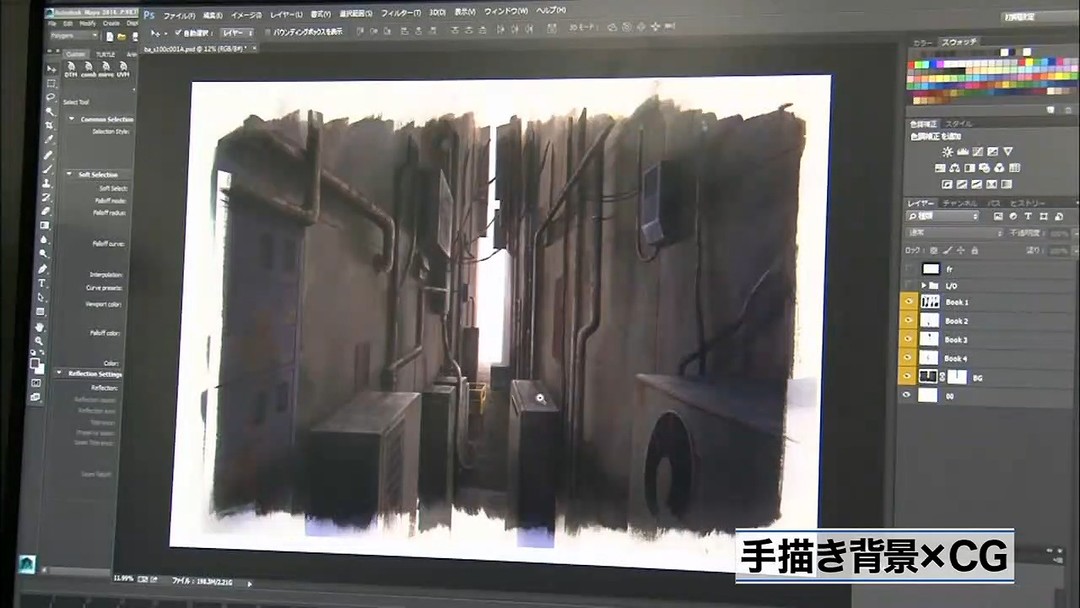Image resolution: width=1080 pixels, height=608 pixels.
Task: Click the DTH shelf icon in Maya
Action: click(x=71, y=70)
